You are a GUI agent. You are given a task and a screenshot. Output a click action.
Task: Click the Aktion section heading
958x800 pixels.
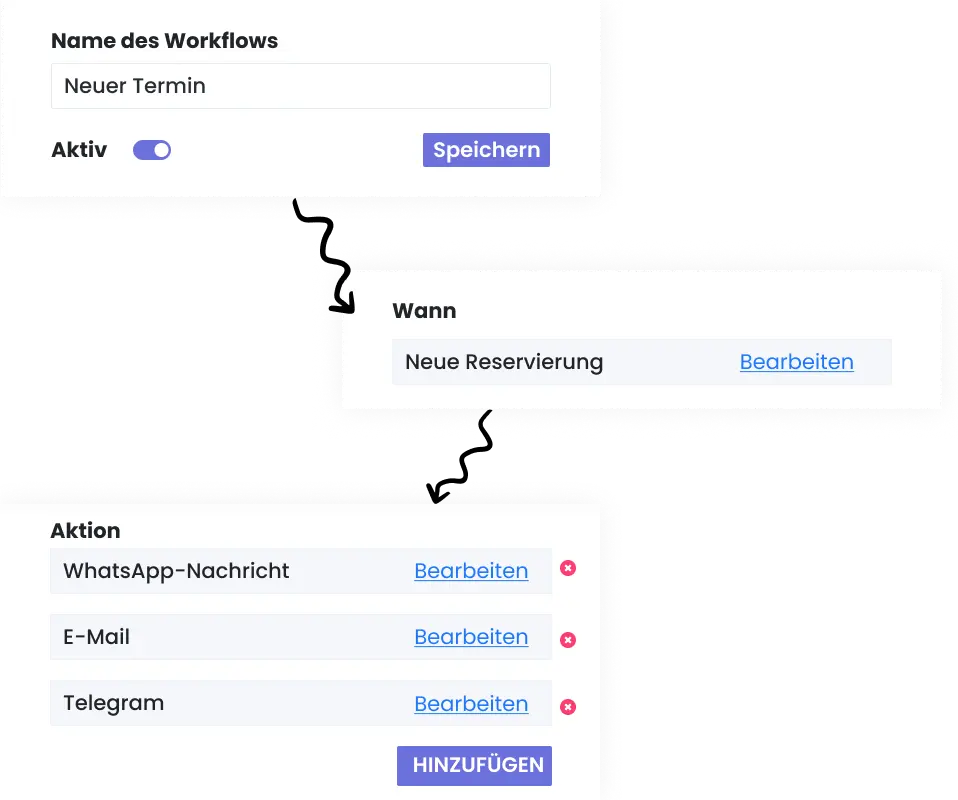pos(85,531)
